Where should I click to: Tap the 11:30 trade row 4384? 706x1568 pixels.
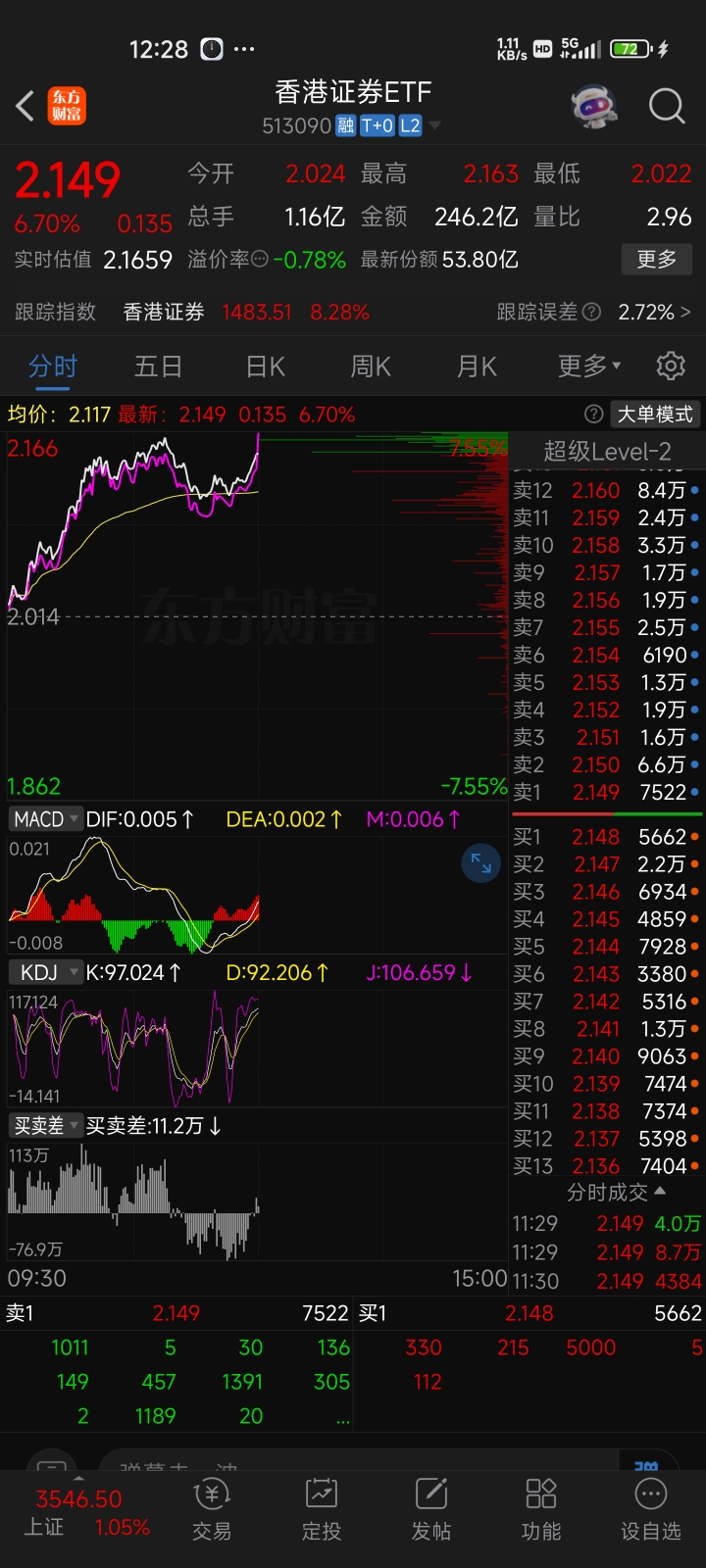pos(607,1281)
